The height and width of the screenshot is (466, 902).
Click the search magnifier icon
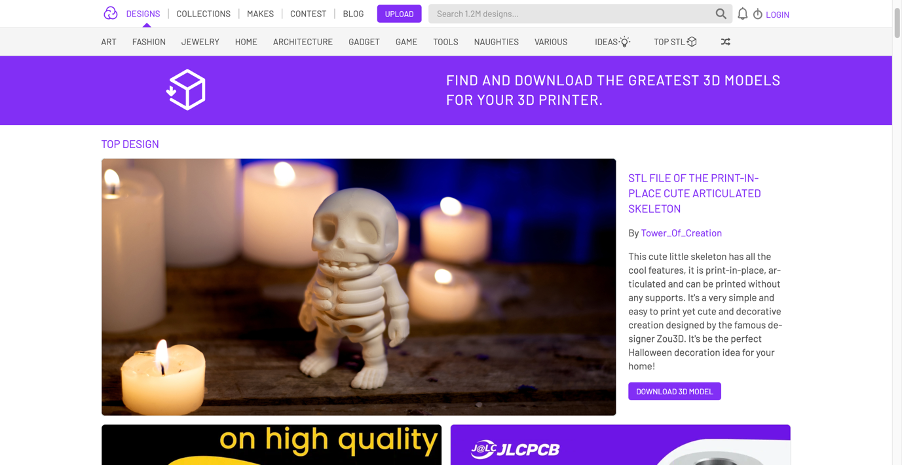point(721,14)
